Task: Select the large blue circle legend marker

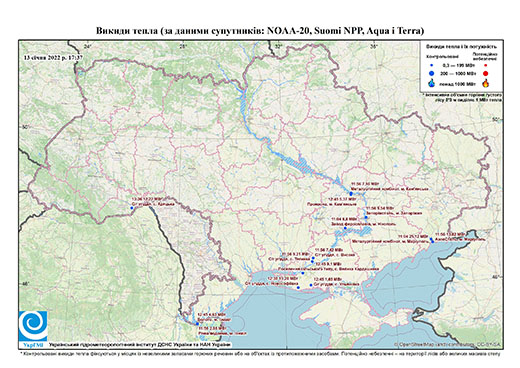Action: (x=432, y=73)
